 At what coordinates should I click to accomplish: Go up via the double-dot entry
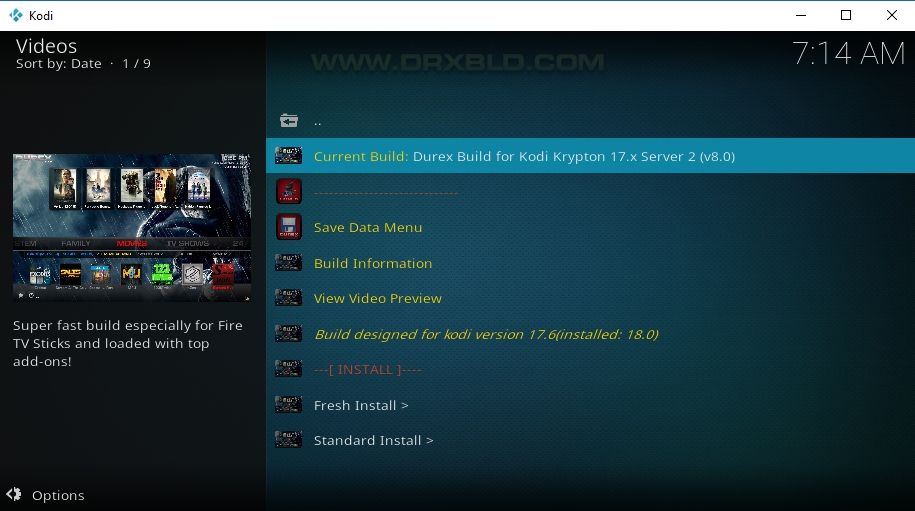(x=317, y=122)
